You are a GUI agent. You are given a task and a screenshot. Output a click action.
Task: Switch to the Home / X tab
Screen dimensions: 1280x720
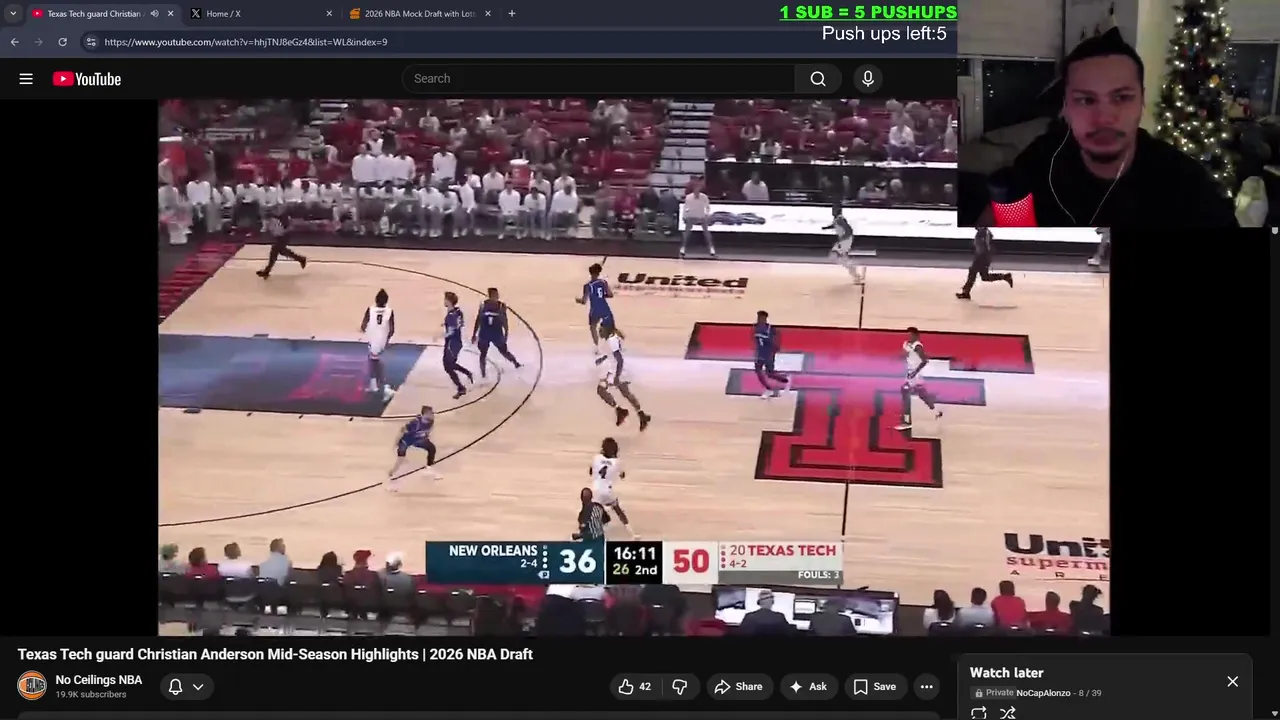tap(260, 14)
